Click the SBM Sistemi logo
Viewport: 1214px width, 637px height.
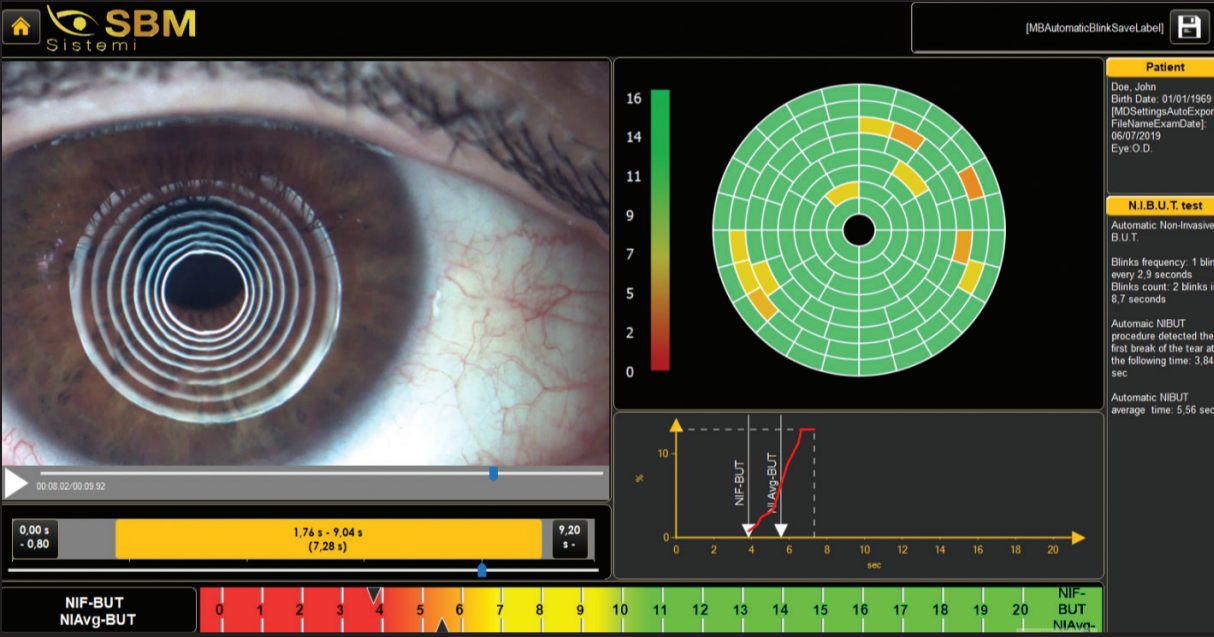pyautogui.click(x=120, y=28)
